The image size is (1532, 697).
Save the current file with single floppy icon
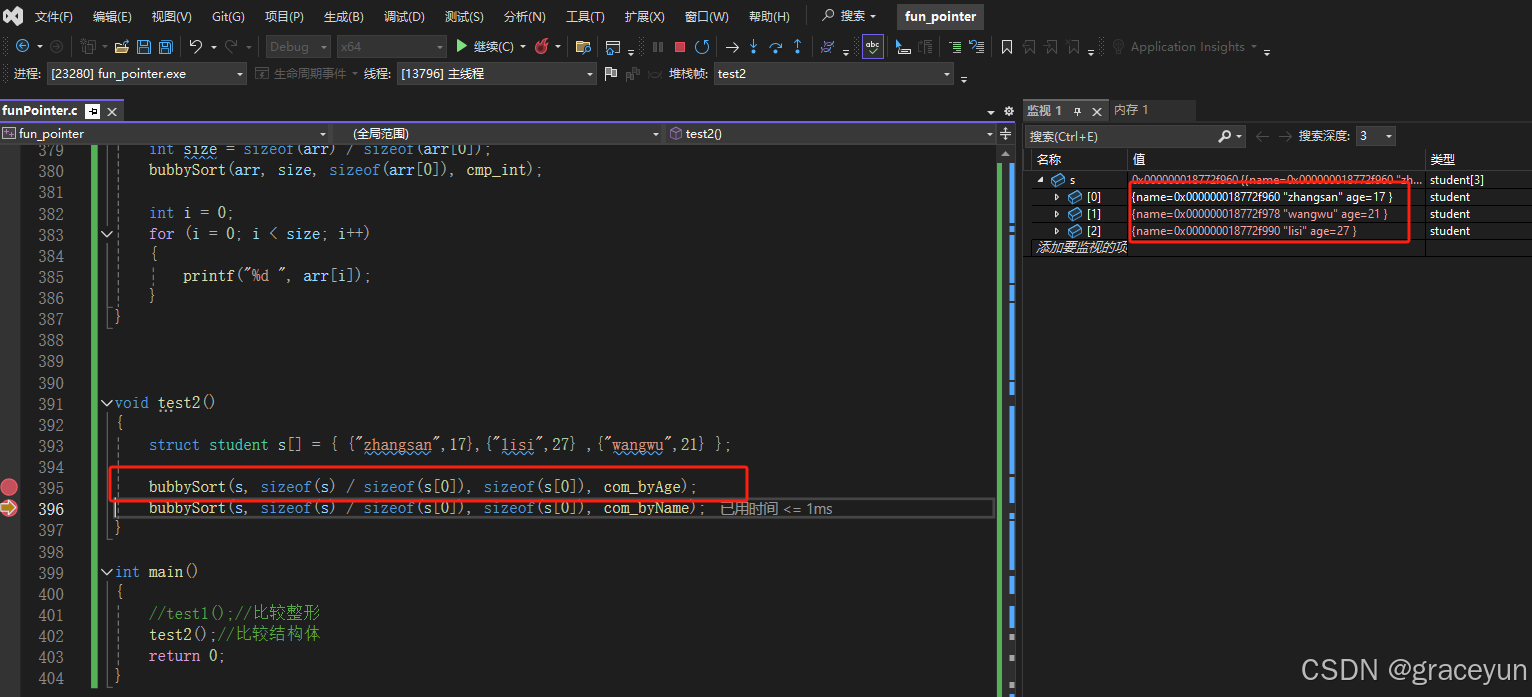144,46
